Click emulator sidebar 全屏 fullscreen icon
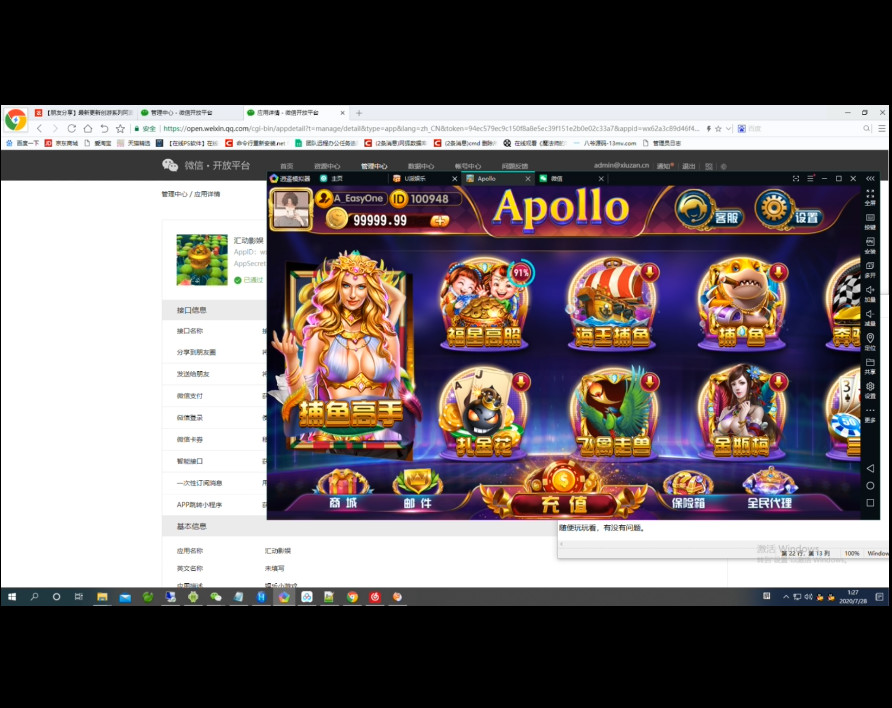The width and height of the screenshot is (892, 708). point(870,197)
